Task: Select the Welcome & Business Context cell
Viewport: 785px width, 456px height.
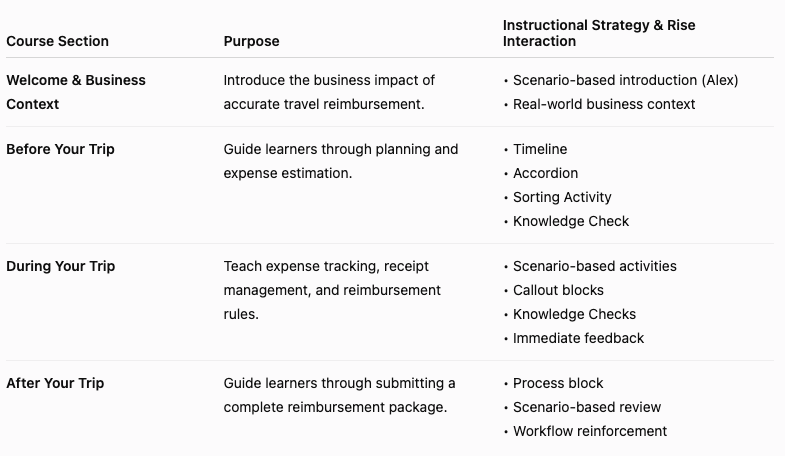Action: click(76, 92)
